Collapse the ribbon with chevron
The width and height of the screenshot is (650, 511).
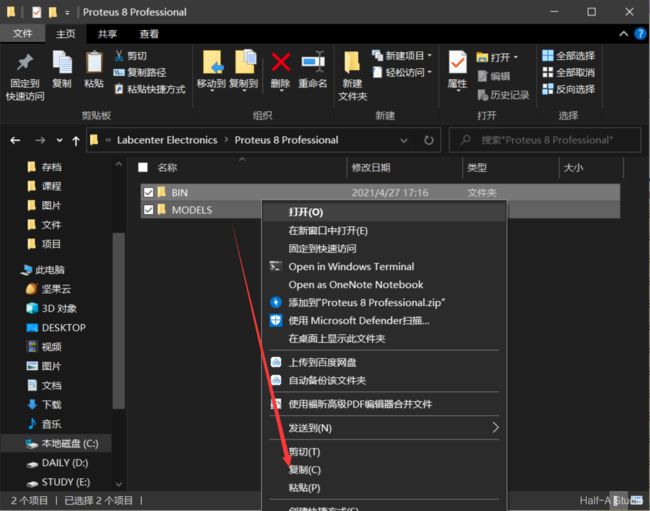click(623, 34)
